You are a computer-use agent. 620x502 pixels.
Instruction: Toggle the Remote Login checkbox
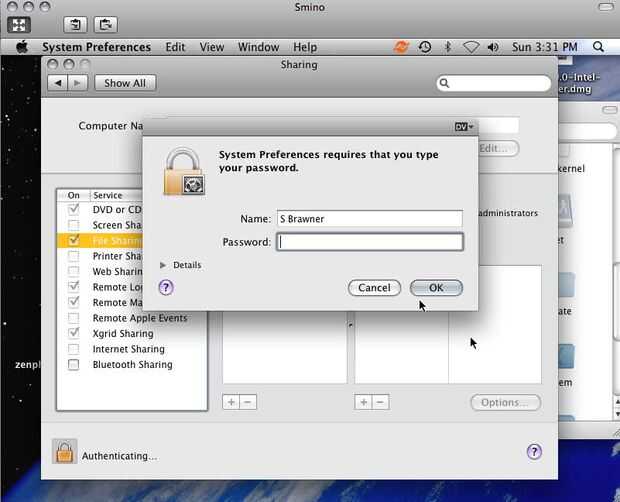click(x=74, y=287)
